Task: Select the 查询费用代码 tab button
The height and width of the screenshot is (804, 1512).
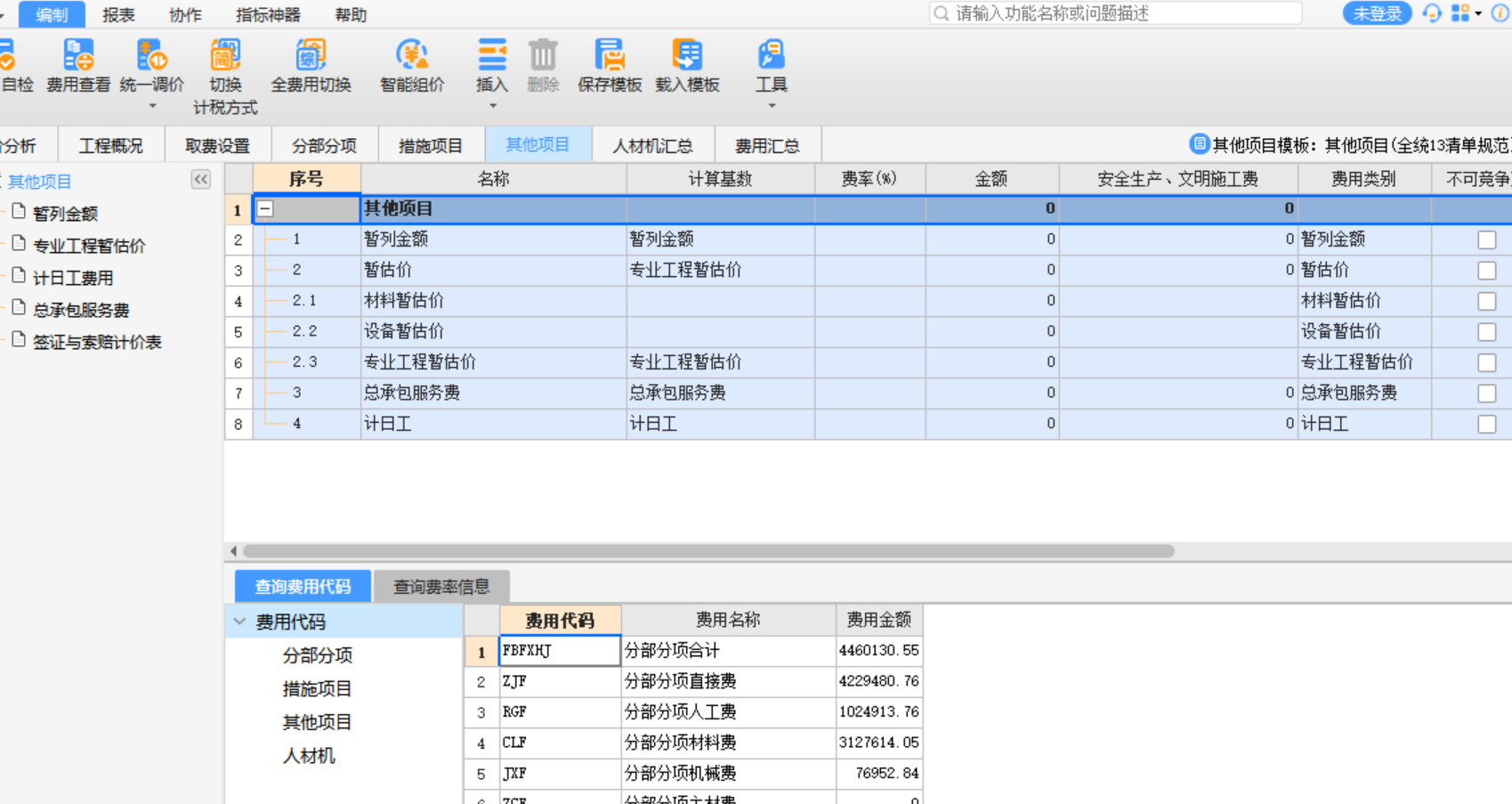Action: point(303,587)
